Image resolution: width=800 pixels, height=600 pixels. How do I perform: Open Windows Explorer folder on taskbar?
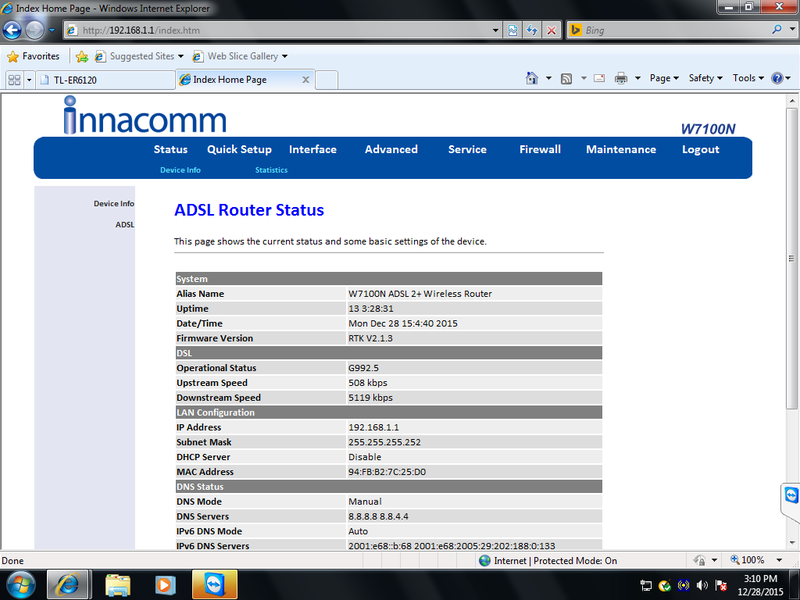click(118, 585)
